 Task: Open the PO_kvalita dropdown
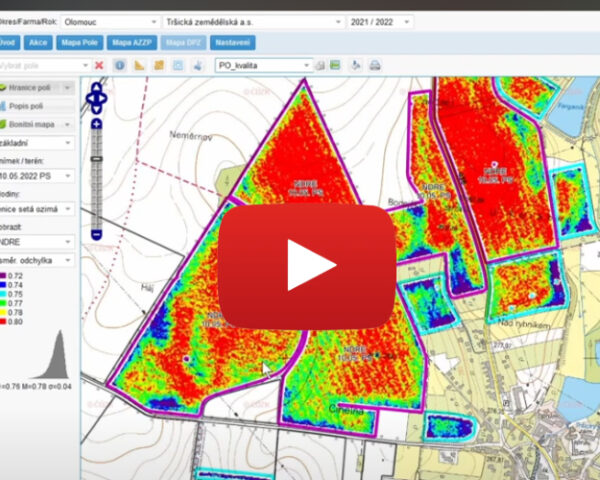263,65
